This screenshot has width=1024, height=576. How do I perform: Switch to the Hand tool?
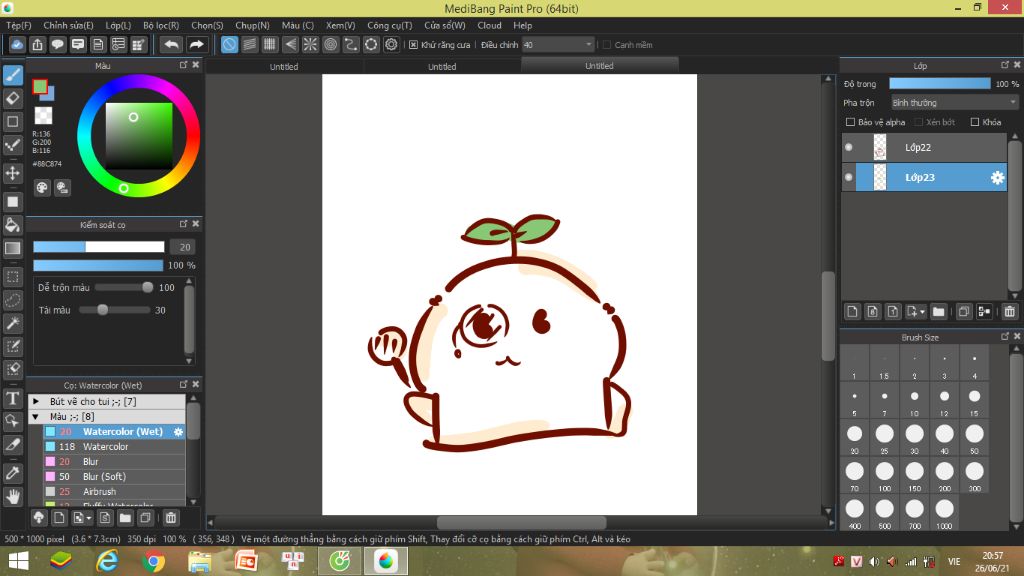pos(12,496)
